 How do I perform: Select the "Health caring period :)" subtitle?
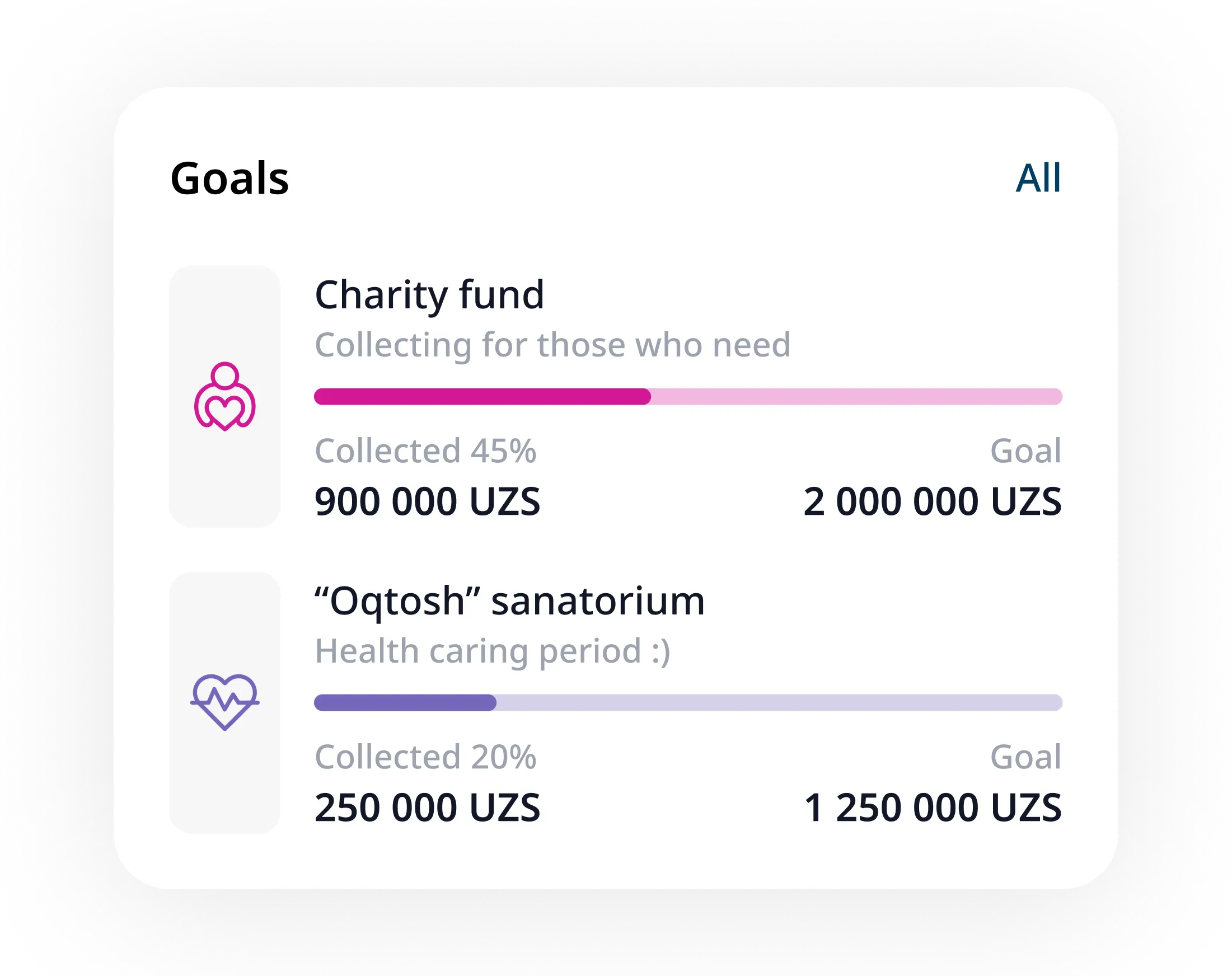tap(493, 651)
